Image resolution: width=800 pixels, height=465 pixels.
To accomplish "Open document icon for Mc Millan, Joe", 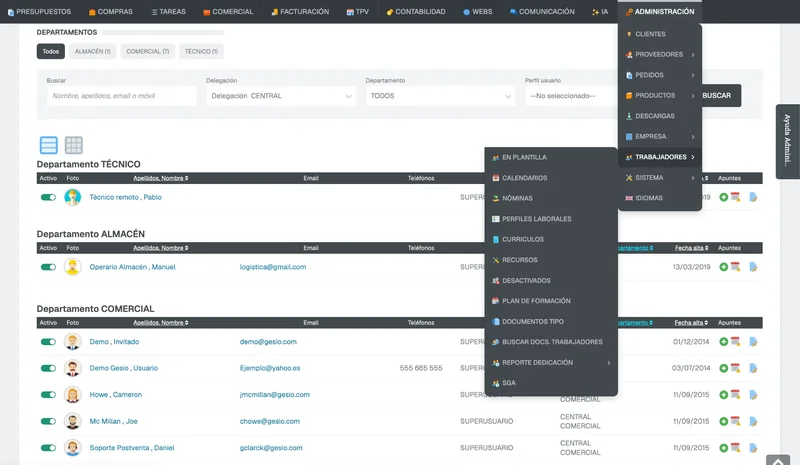I will tap(753, 421).
